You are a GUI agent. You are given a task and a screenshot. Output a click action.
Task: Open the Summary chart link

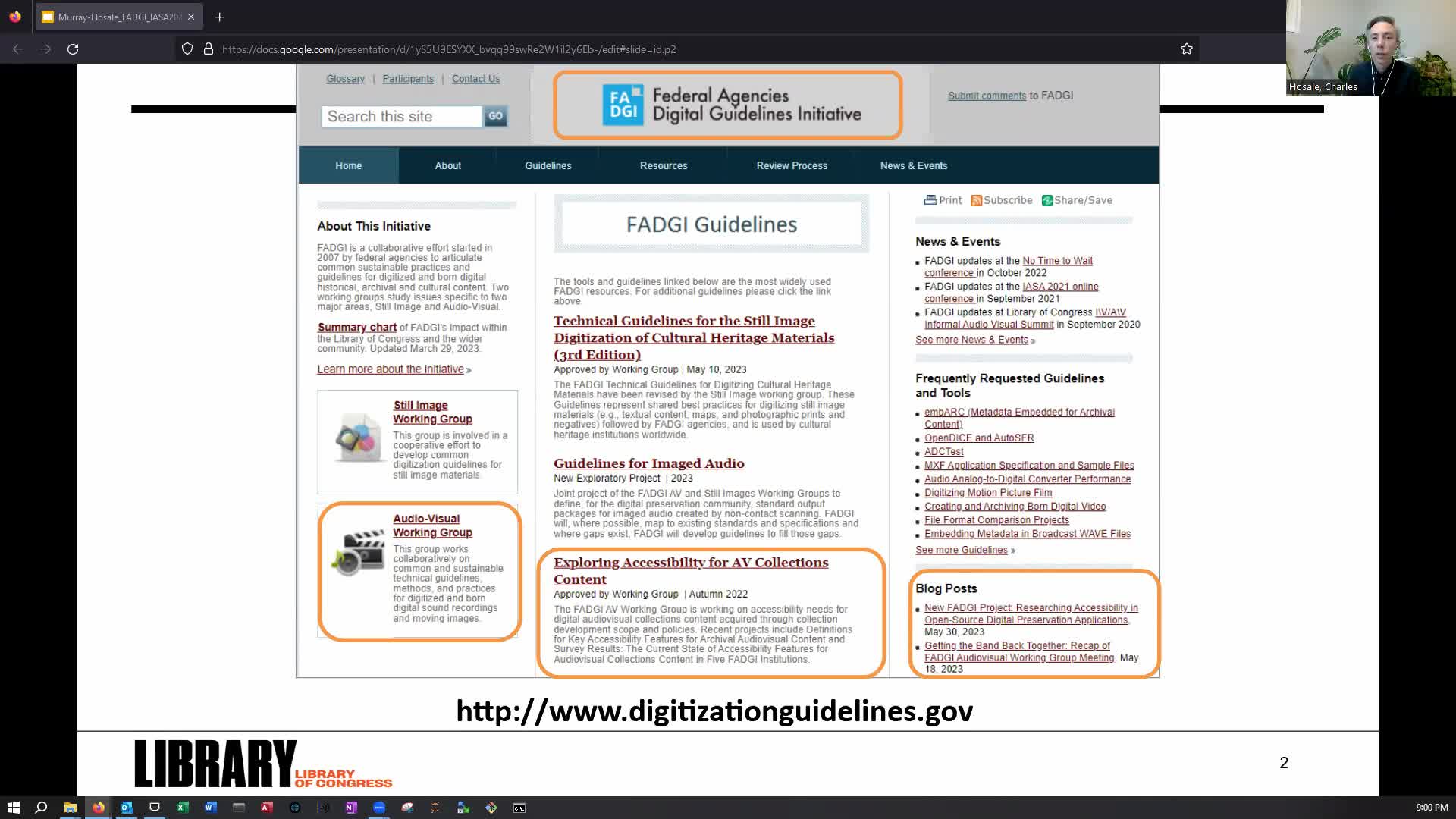click(x=357, y=328)
